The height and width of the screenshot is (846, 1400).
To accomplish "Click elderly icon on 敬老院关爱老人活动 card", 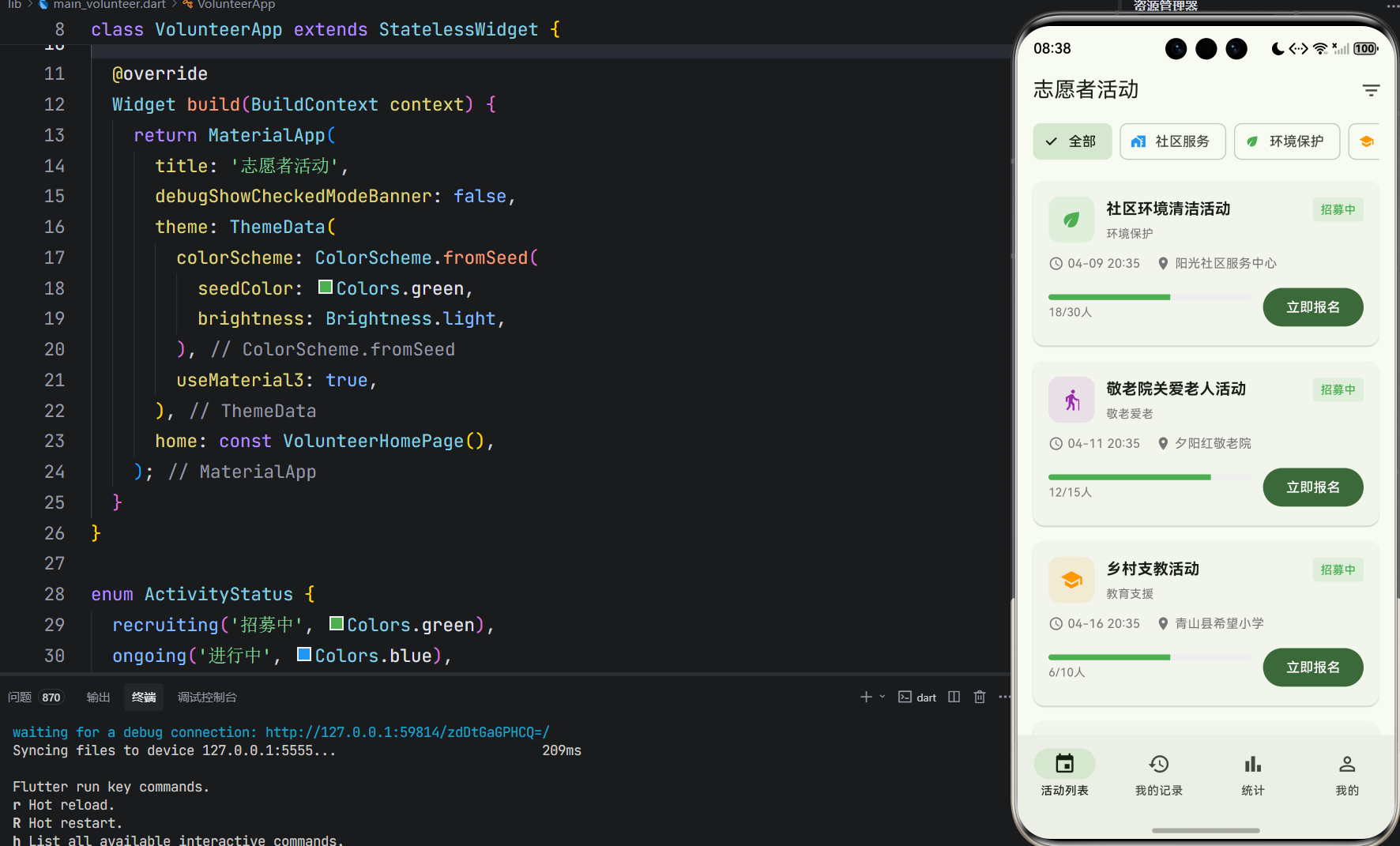I will coord(1071,400).
